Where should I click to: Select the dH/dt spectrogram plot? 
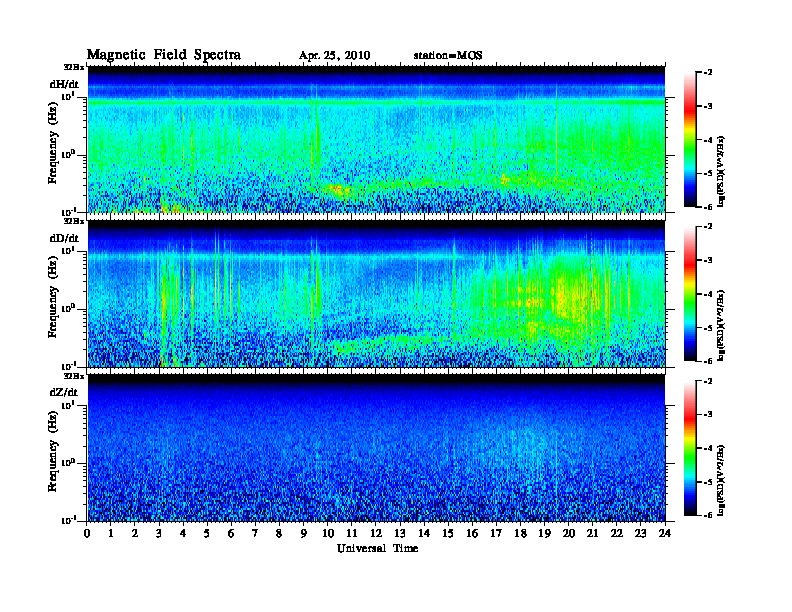point(376,139)
